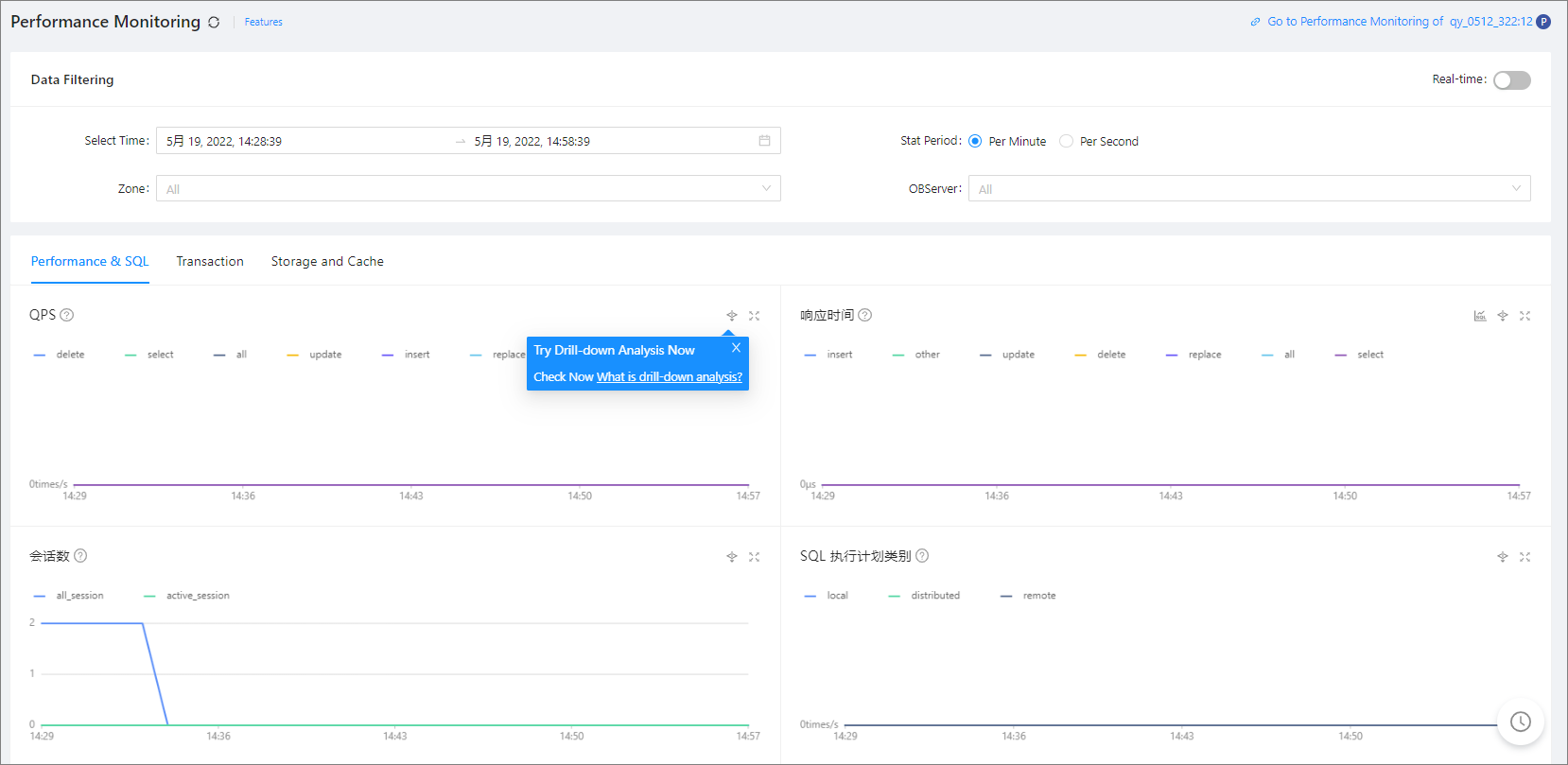This screenshot has height=765, width=1568.
Task: Toggle the all series in 响应时间 legend
Action: coord(1279,355)
